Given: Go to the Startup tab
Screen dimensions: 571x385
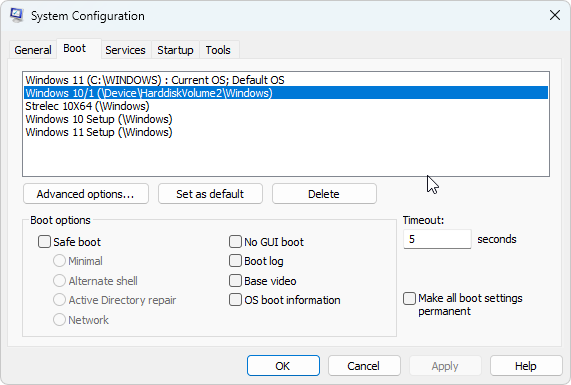Looking at the screenshot, I should 175,50.
